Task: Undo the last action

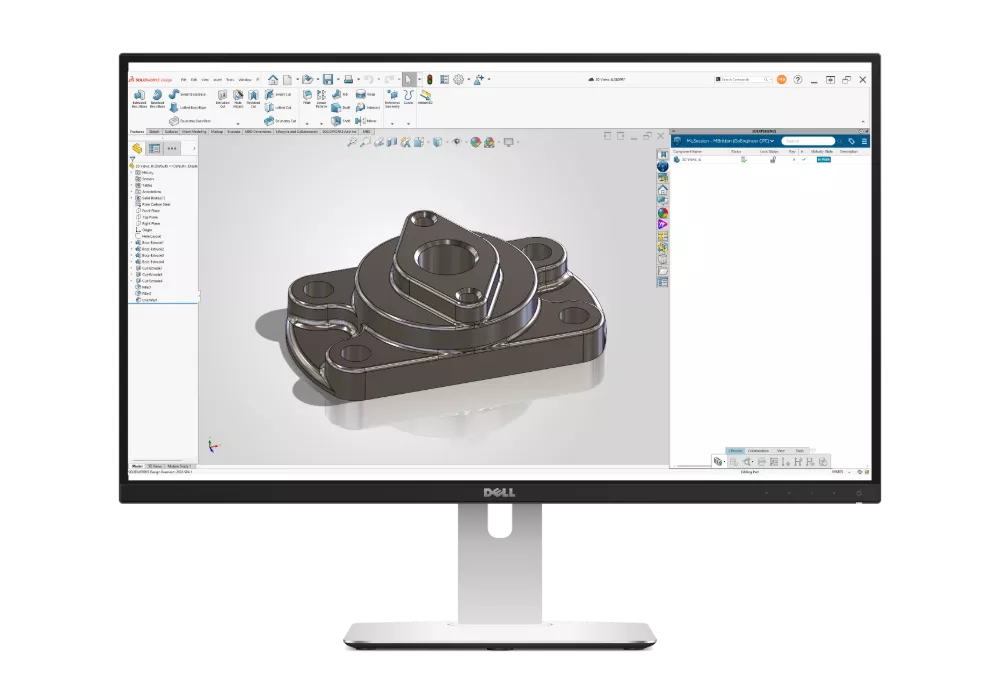Action: click(x=369, y=80)
